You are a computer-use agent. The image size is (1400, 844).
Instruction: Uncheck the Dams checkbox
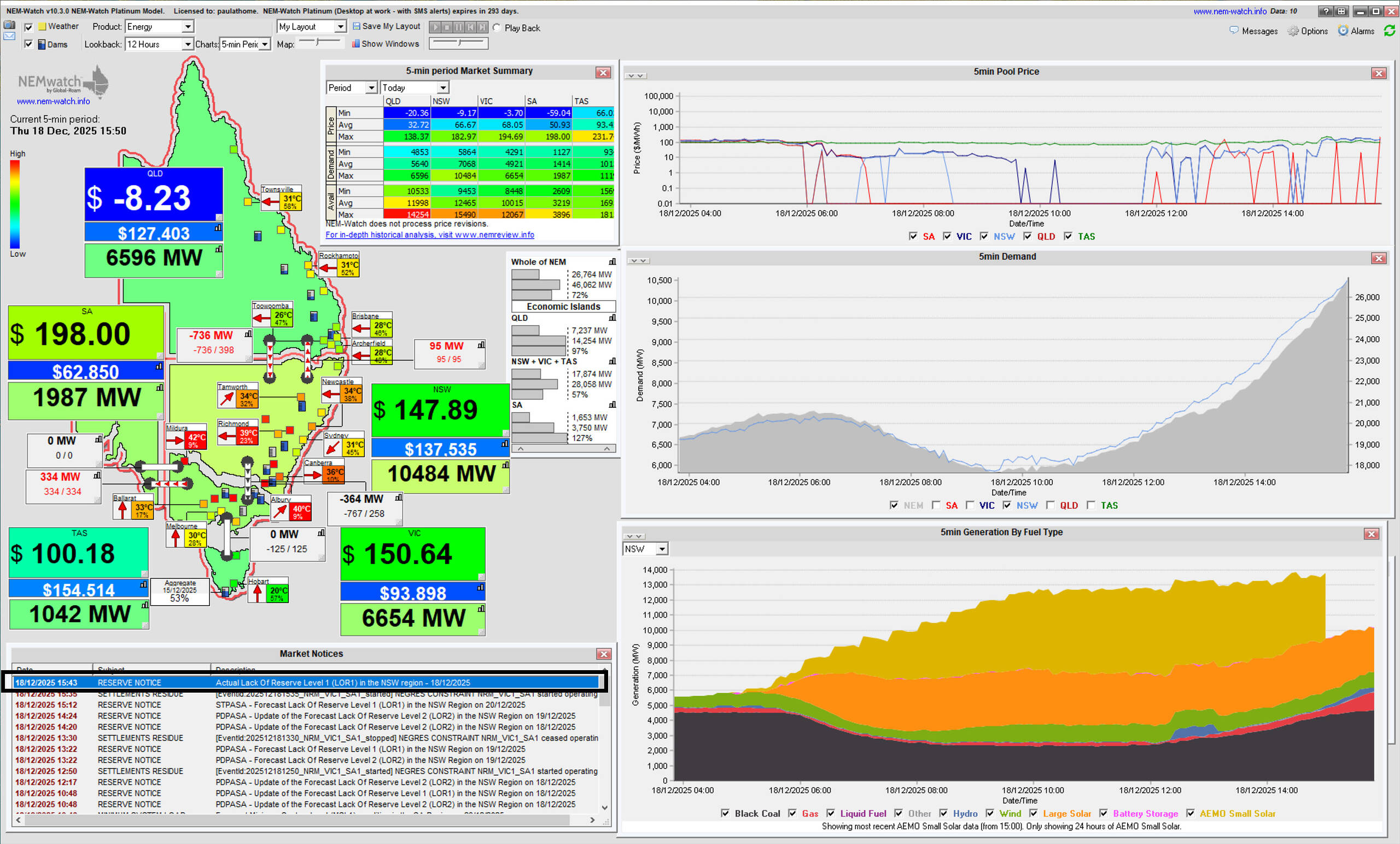[28, 44]
